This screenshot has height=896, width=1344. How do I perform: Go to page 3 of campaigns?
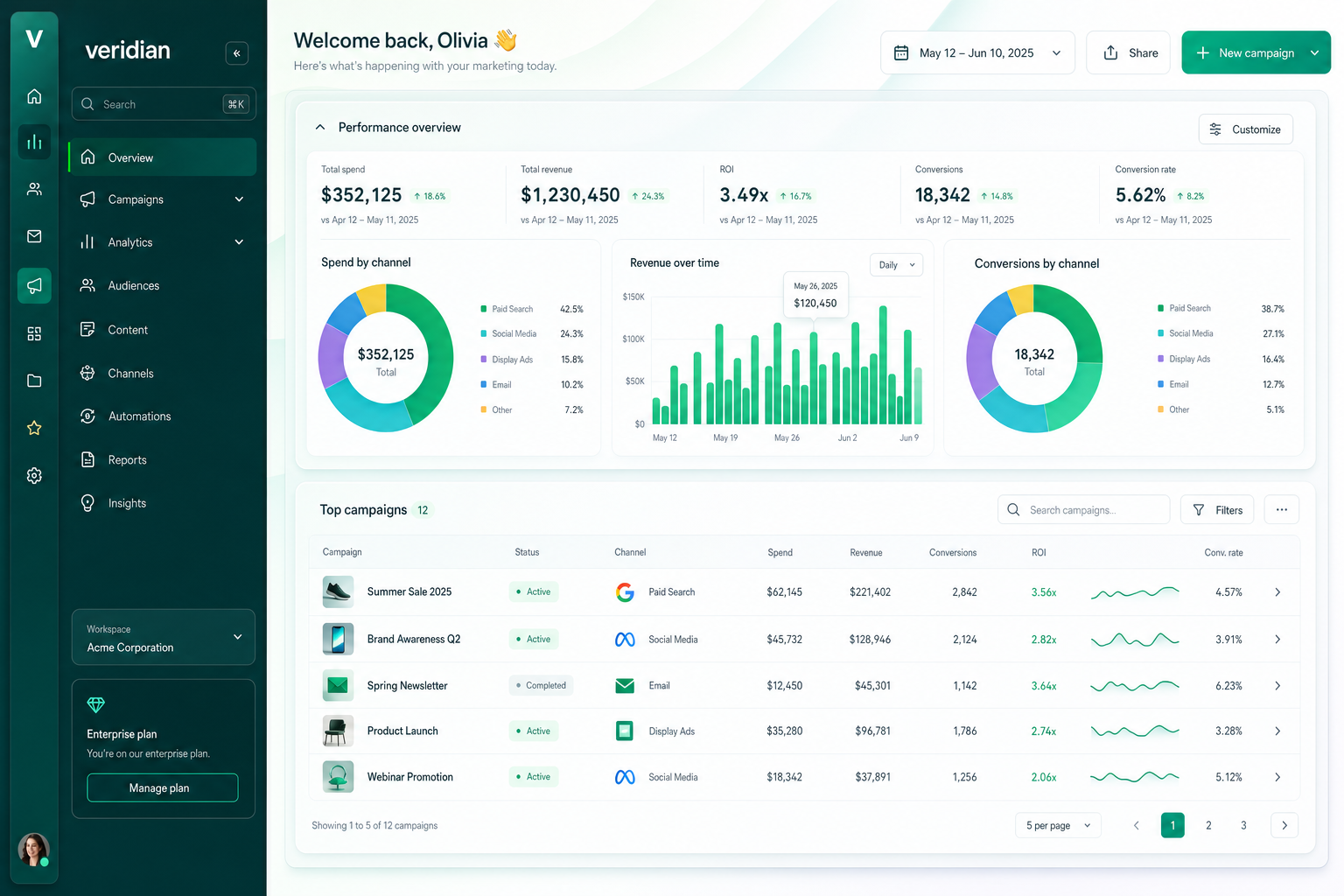click(1243, 825)
